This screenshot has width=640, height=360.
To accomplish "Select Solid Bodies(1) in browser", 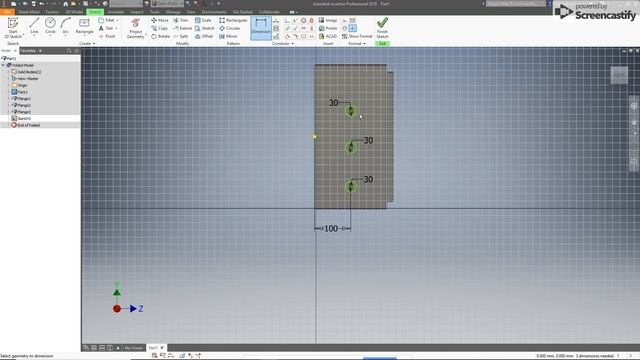I will coord(27,72).
